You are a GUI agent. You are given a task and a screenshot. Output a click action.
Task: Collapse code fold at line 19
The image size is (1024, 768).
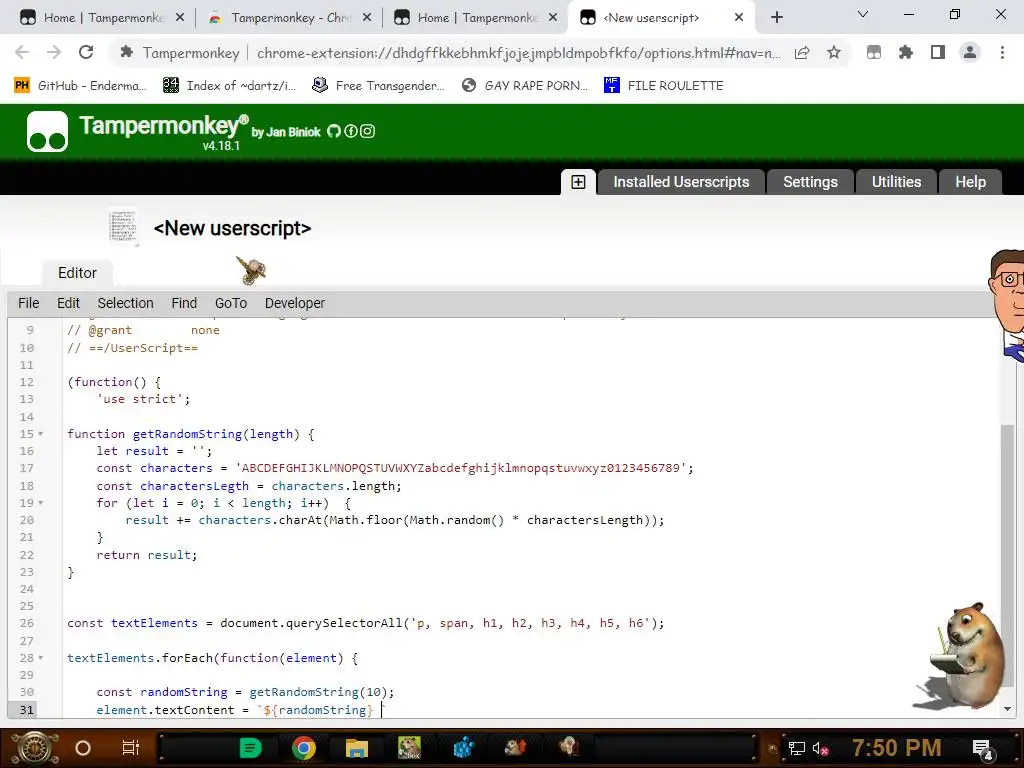coord(40,503)
